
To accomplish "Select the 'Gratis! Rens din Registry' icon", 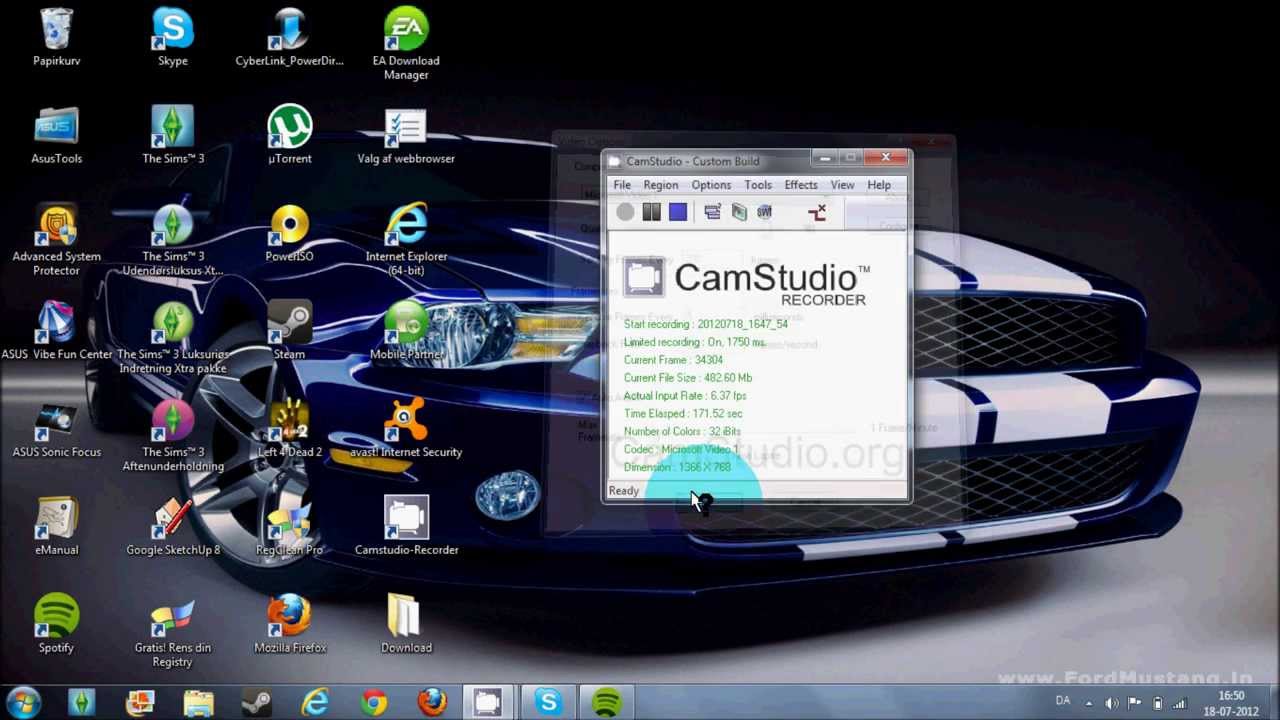I will (x=173, y=631).
